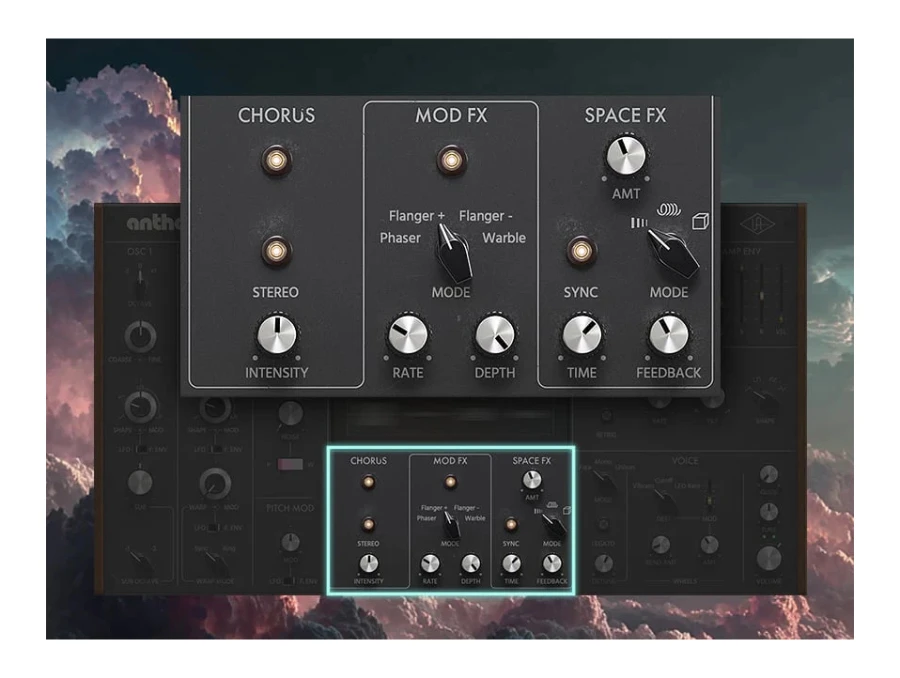The image size is (900, 678).
Task: Click the master VOLUME knob
Action: [769, 558]
